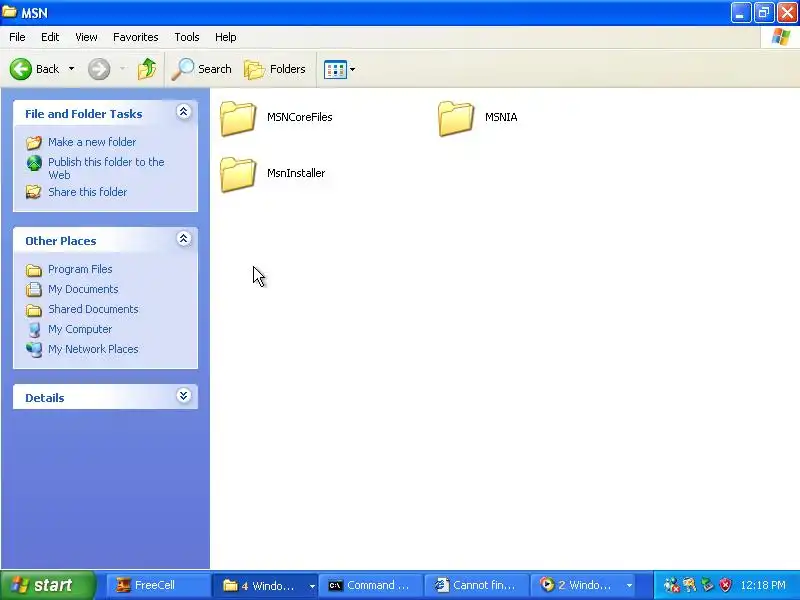Select the MSNCoreFiles folder icon

pyautogui.click(x=238, y=118)
